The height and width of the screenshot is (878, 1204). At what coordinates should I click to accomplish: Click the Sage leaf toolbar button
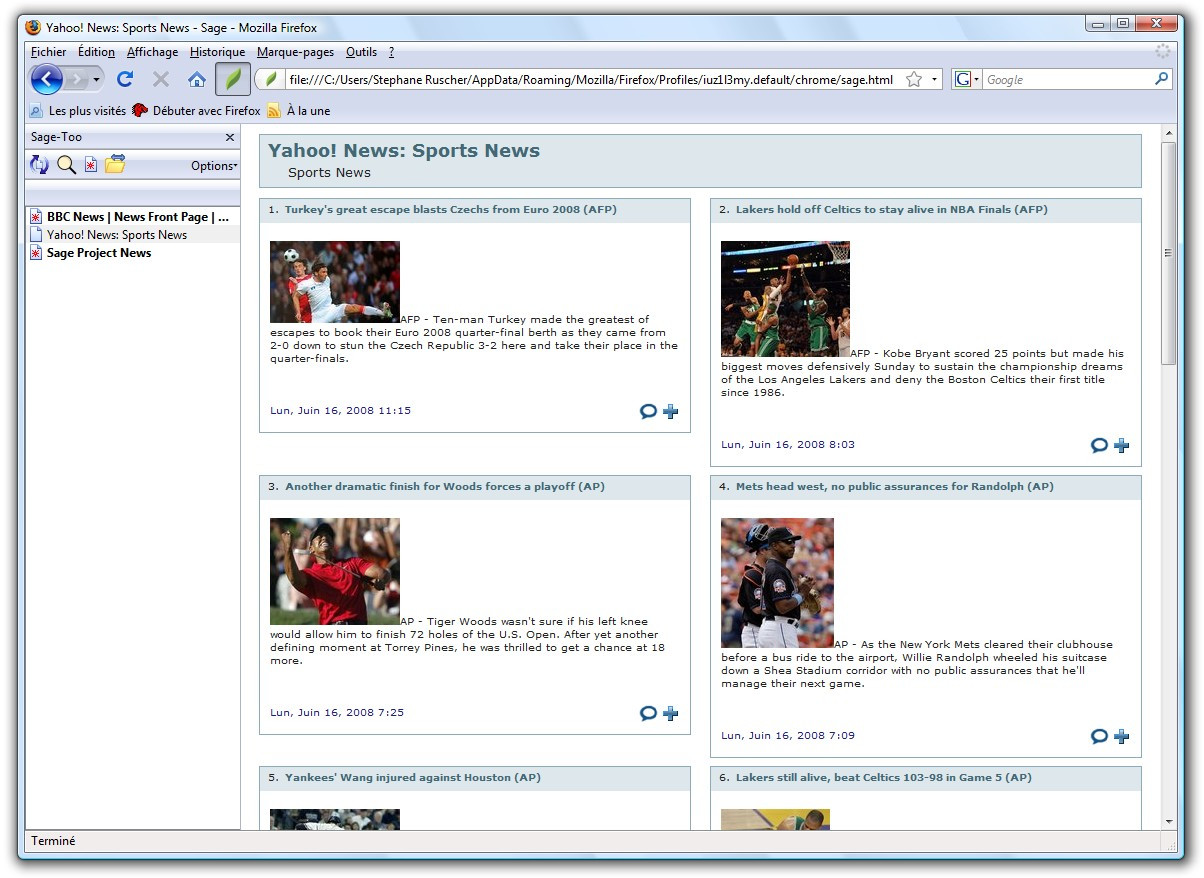(233, 79)
